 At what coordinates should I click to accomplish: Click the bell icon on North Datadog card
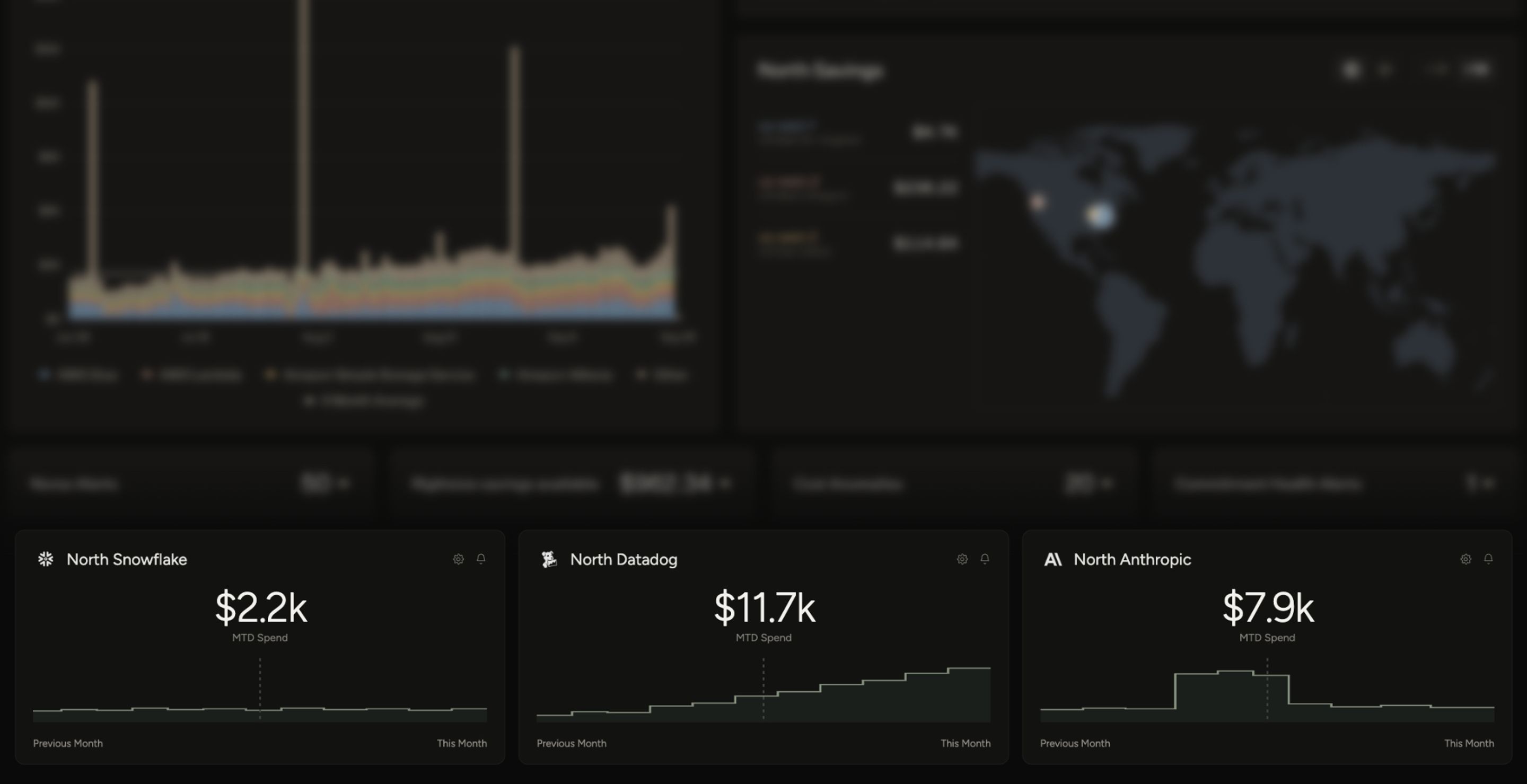click(985, 559)
